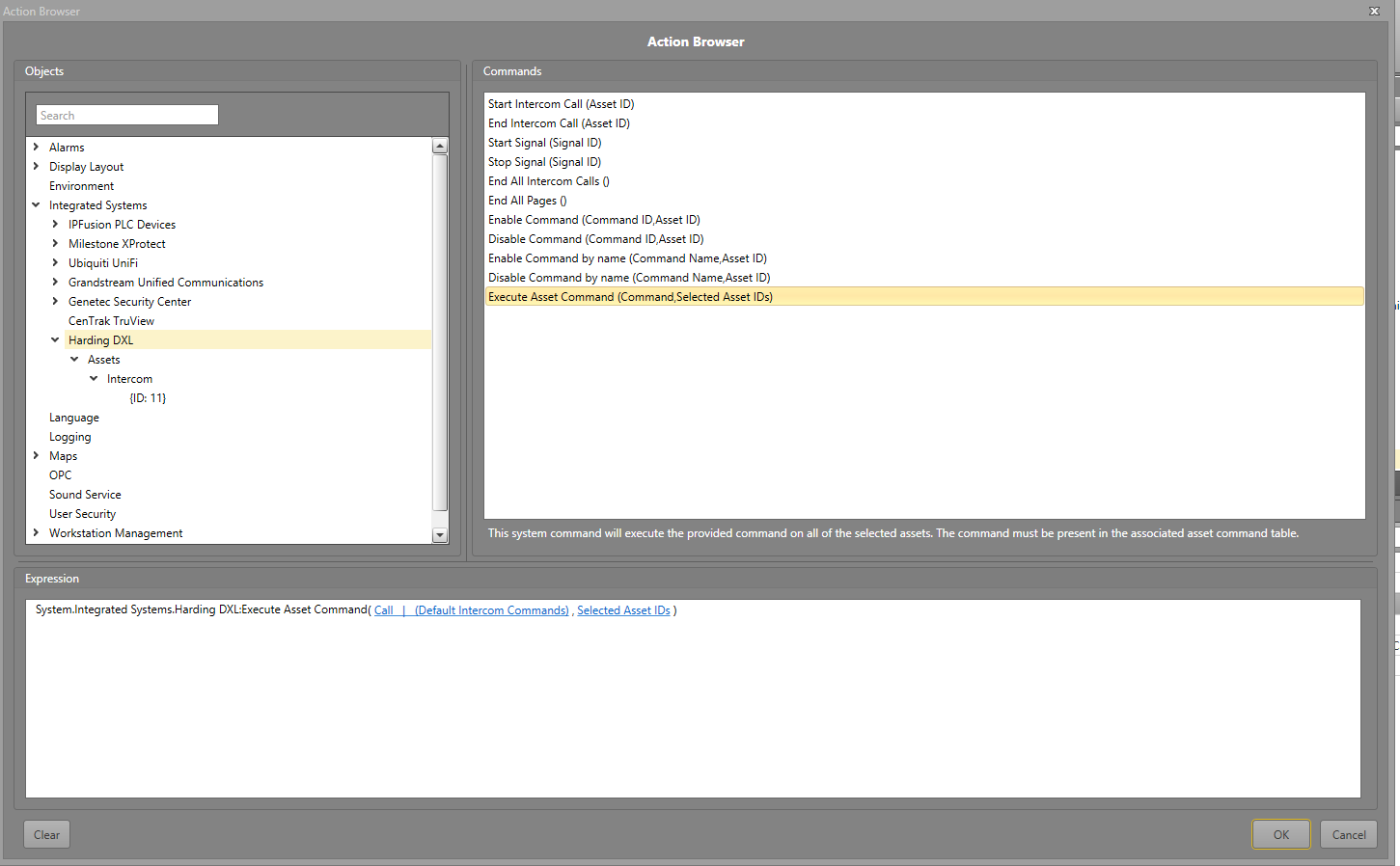Confirm with the OK button
This screenshot has height=866, width=1400.
click(x=1280, y=835)
